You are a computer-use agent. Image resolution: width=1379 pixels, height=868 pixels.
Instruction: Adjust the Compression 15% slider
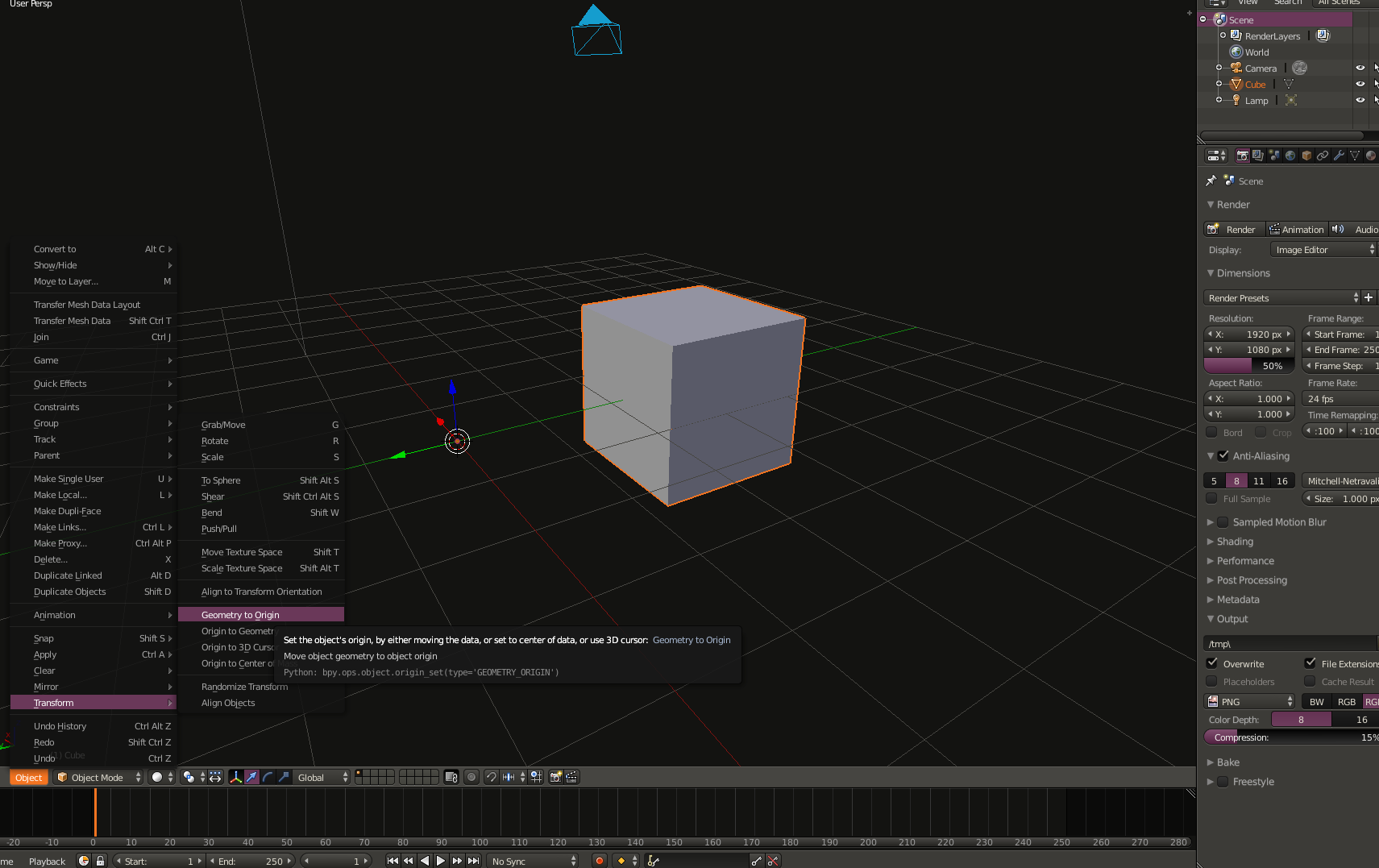[x=1291, y=737]
